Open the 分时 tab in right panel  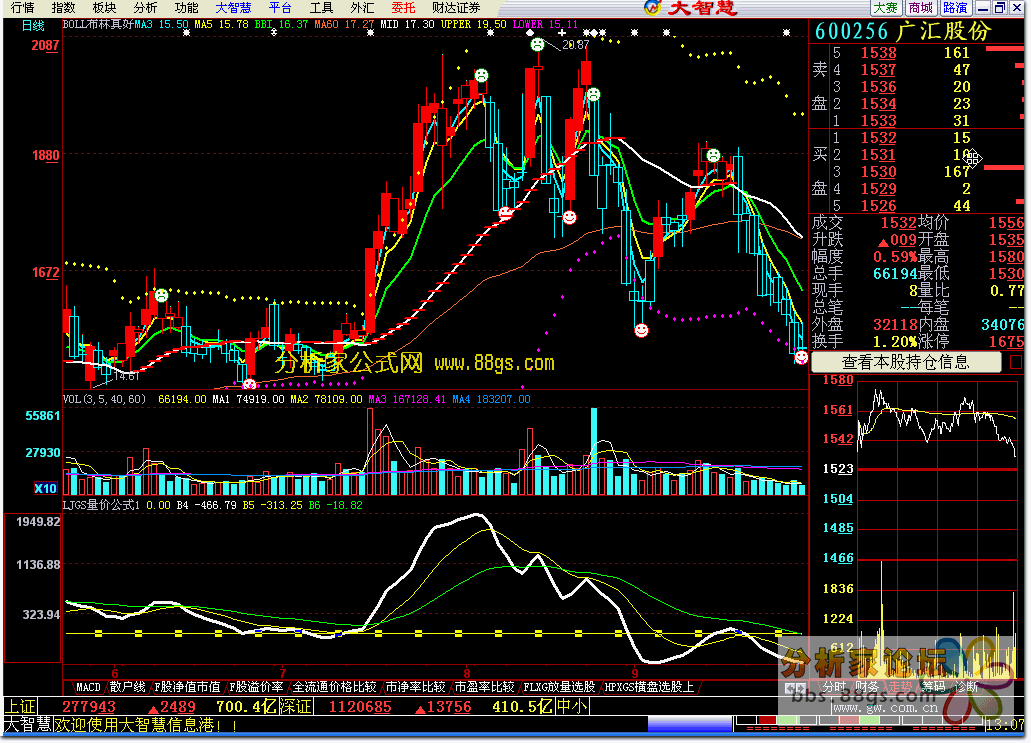[x=834, y=687]
